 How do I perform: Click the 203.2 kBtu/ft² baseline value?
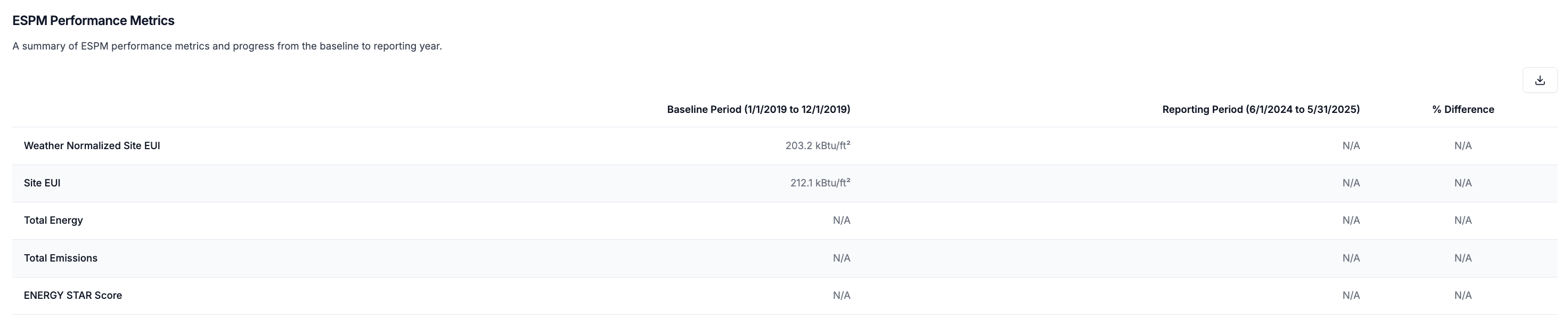pos(818,145)
